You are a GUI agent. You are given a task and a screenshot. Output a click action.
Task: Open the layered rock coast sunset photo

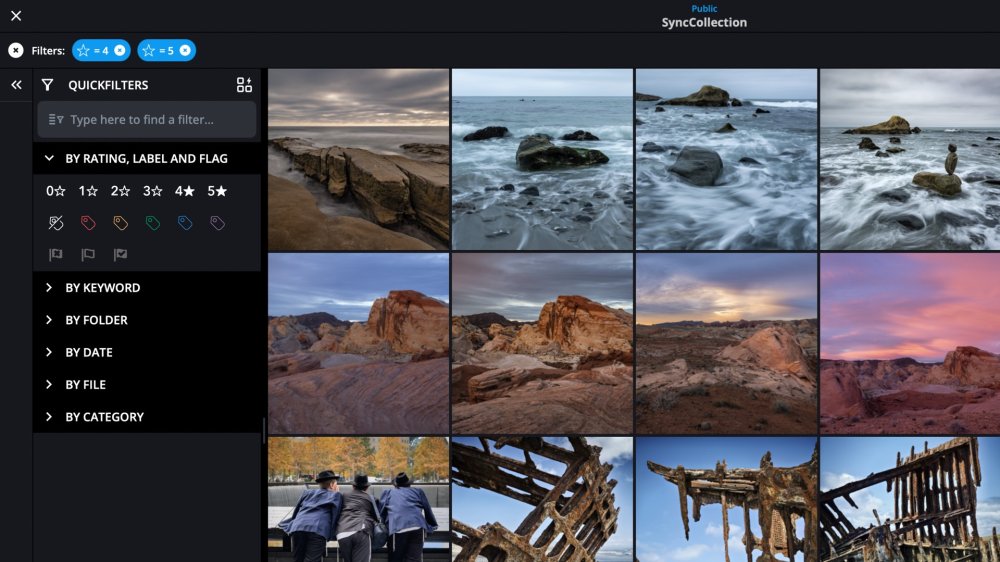pyautogui.click(x=358, y=159)
